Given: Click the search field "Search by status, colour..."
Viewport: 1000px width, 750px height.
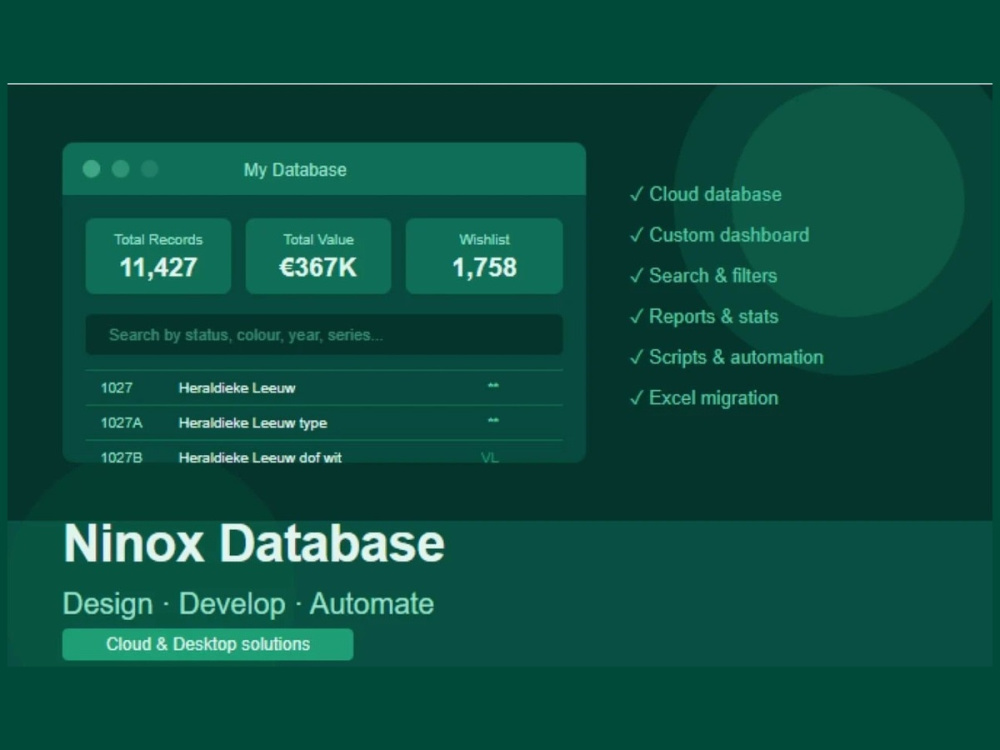Looking at the screenshot, I should point(324,334).
